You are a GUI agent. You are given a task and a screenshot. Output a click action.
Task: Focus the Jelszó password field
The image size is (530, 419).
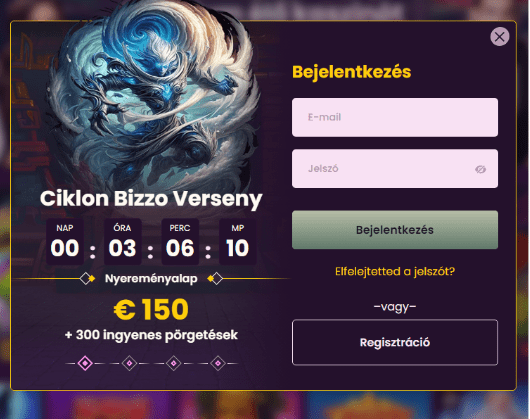point(395,169)
